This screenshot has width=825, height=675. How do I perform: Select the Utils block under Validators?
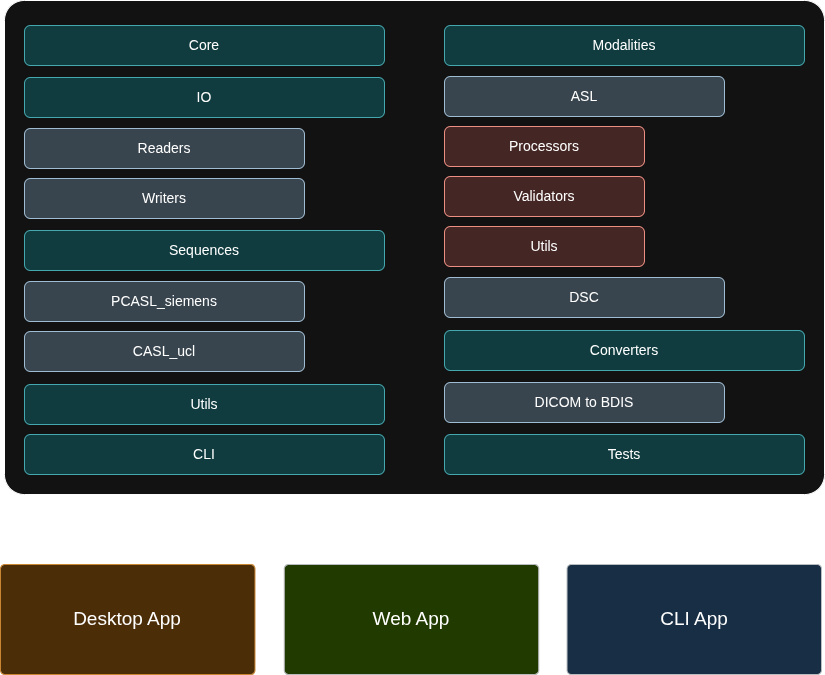click(x=544, y=246)
